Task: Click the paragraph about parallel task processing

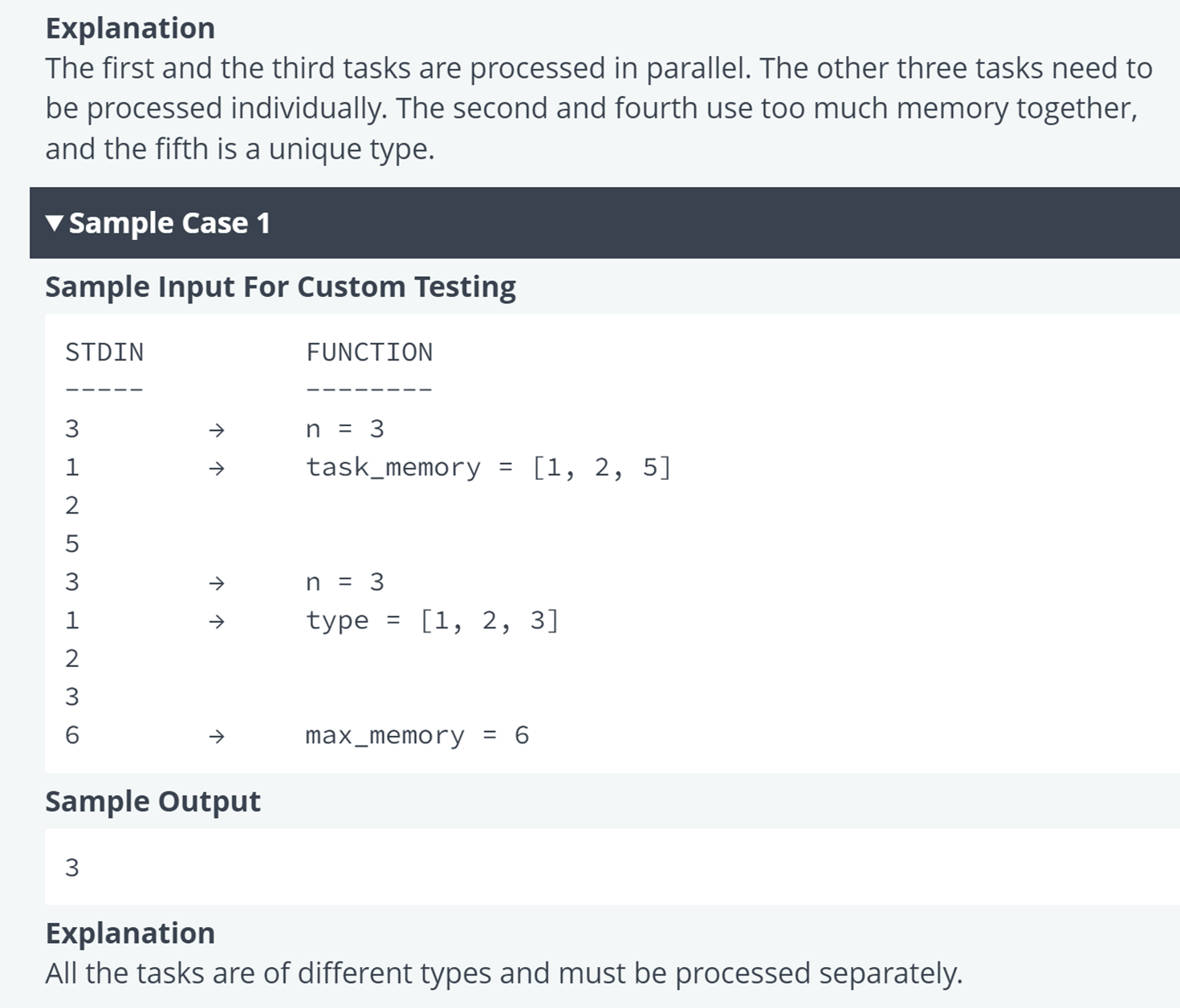Action: (x=599, y=108)
